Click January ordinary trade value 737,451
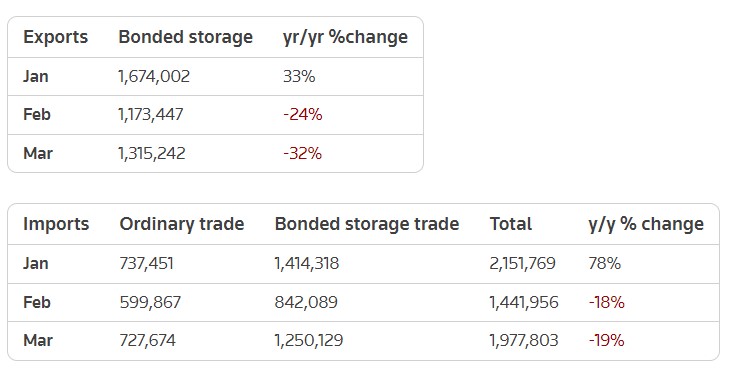The height and width of the screenshot is (372, 756). coord(147,263)
